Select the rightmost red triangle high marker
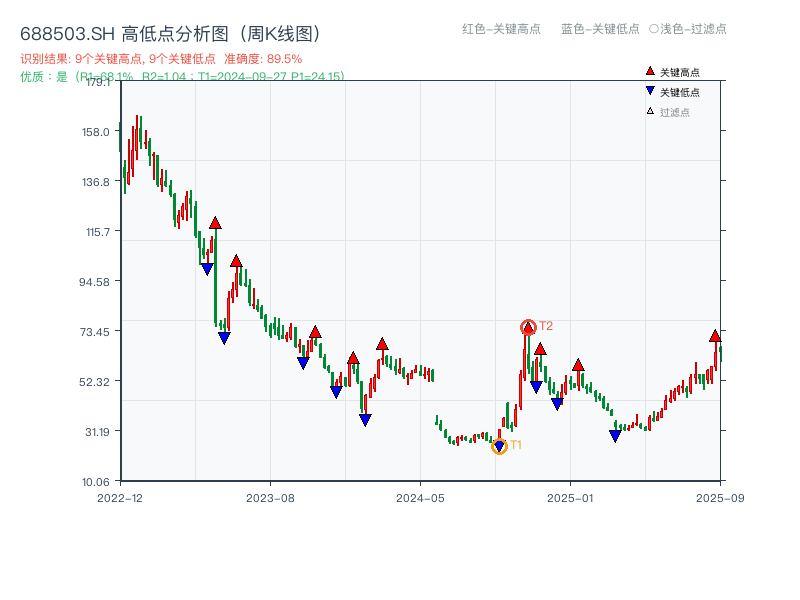Screen dimensions: 800x600 tap(715, 336)
